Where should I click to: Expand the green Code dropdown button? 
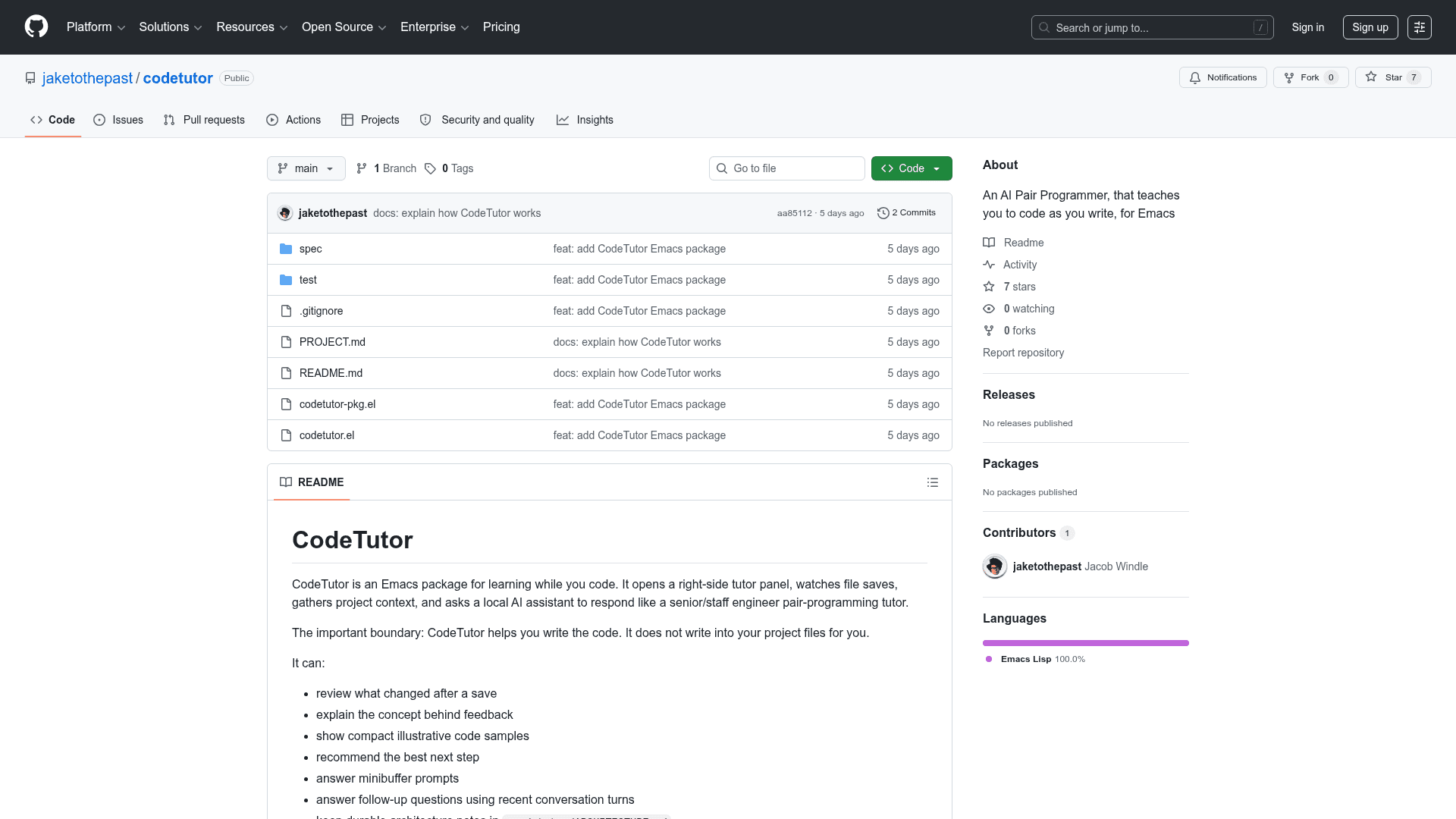(x=912, y=168)
